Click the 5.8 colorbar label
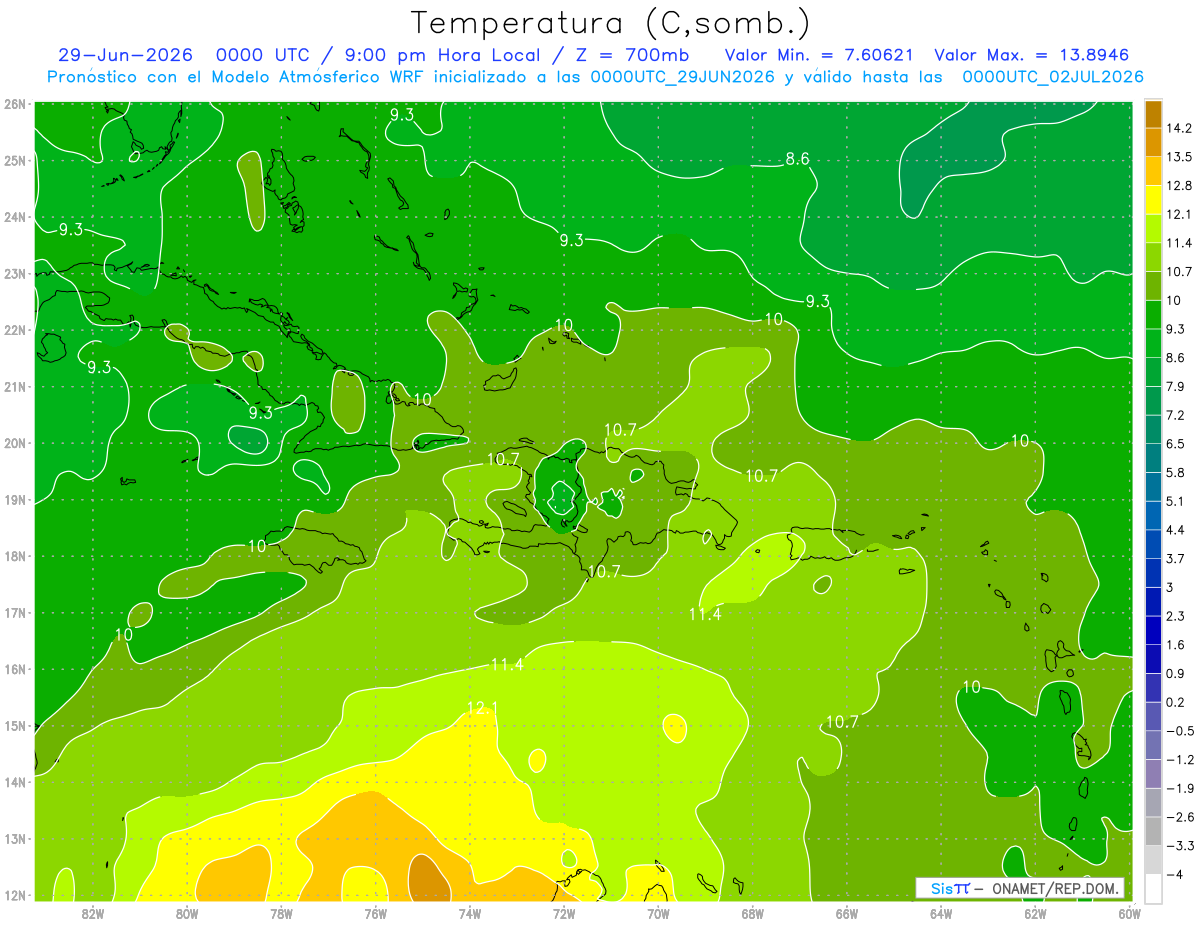Viewport: 1200px width, 927px height. coord(1176,472)
